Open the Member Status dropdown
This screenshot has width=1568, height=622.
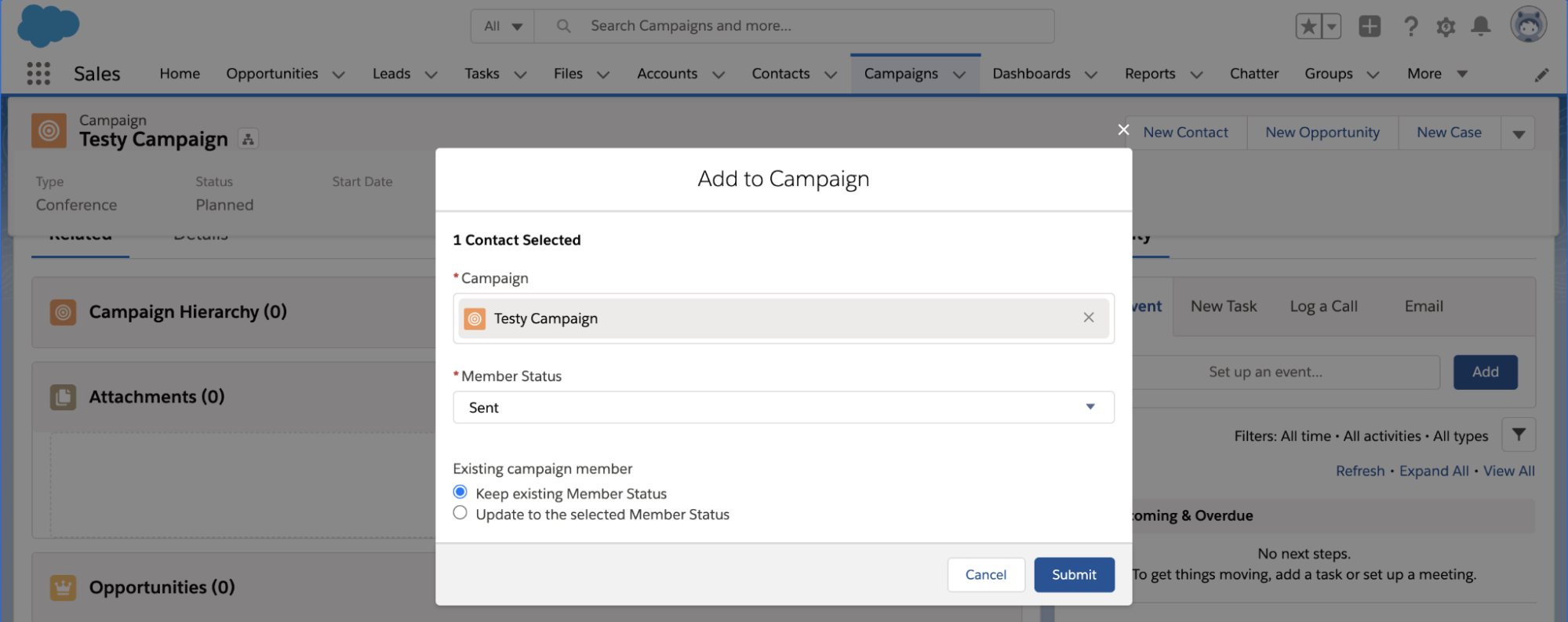point(783,407)
